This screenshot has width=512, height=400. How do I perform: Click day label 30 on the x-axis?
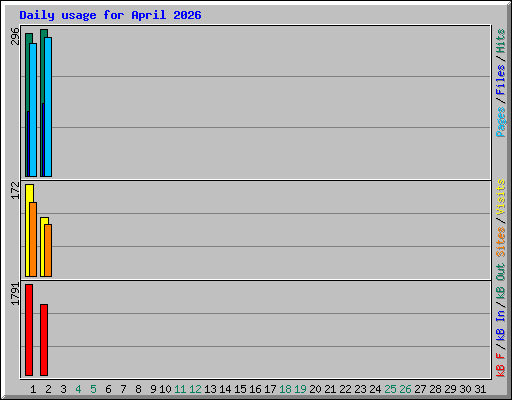pos(465,389)
